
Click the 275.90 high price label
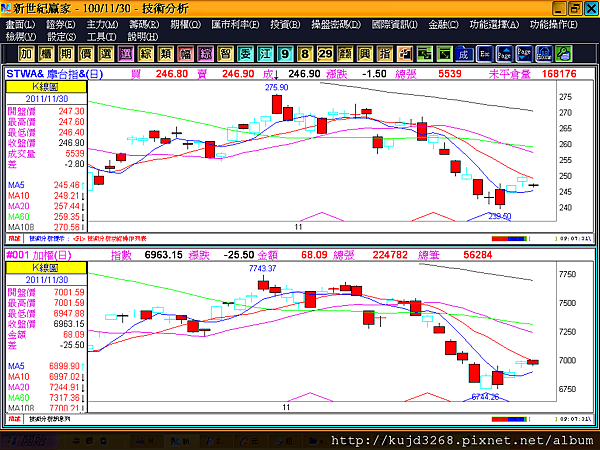click(276, 88)
